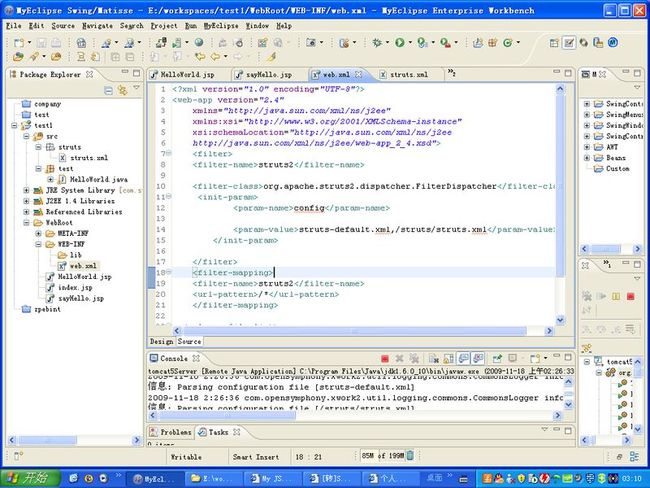This screenshot has height=488, width=650.
Task: Click the editor vertical scrollbar down arrow
Action: pyautogui.click(x=560, y=320)
